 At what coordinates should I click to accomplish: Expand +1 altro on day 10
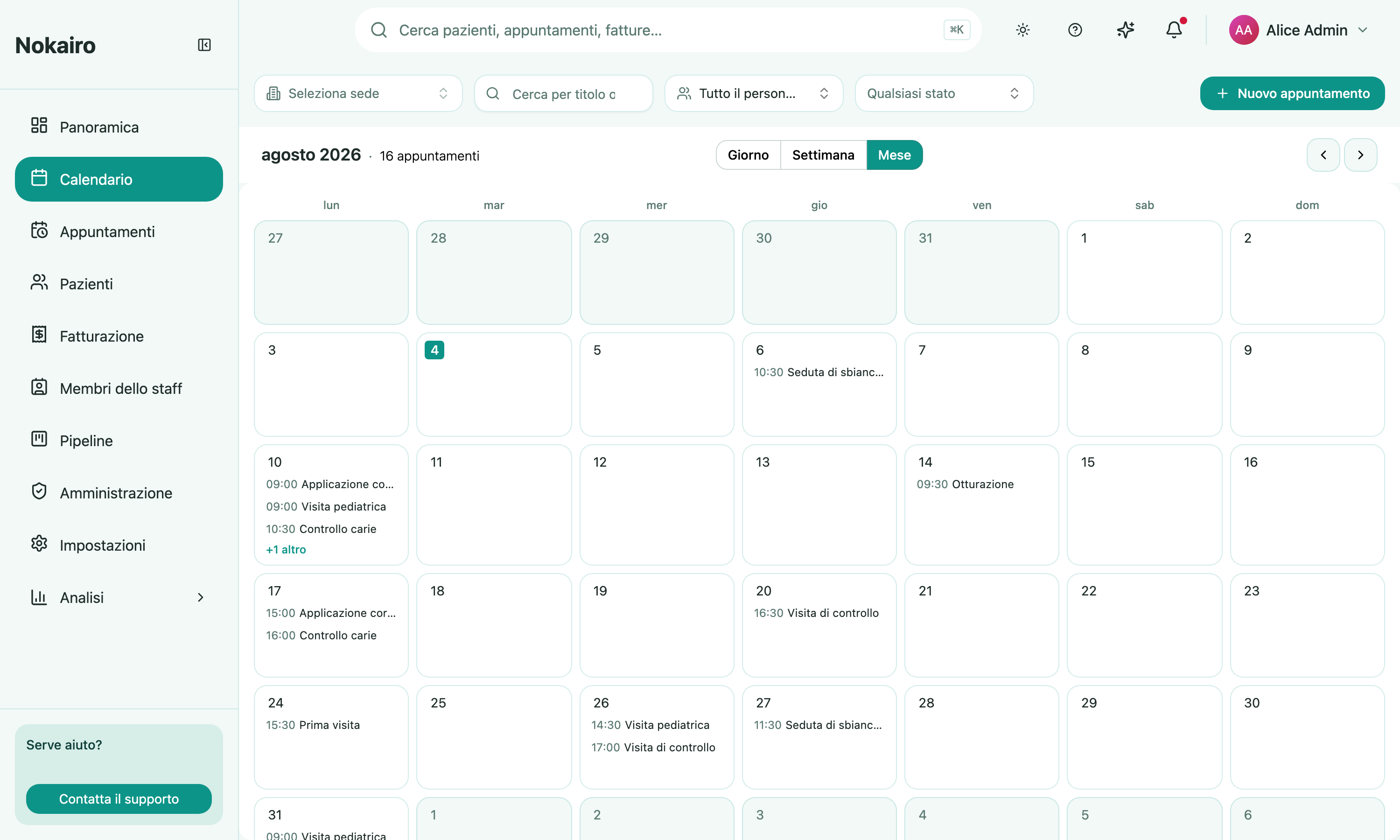pos(286,550)
